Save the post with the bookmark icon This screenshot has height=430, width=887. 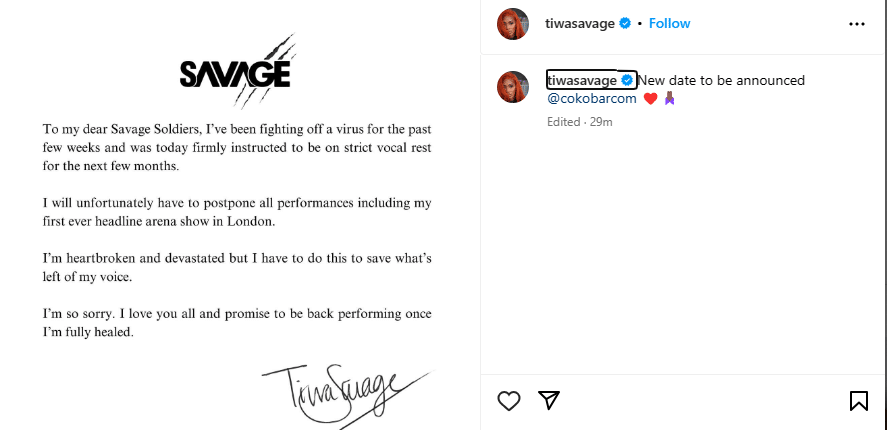coord(858,401)
